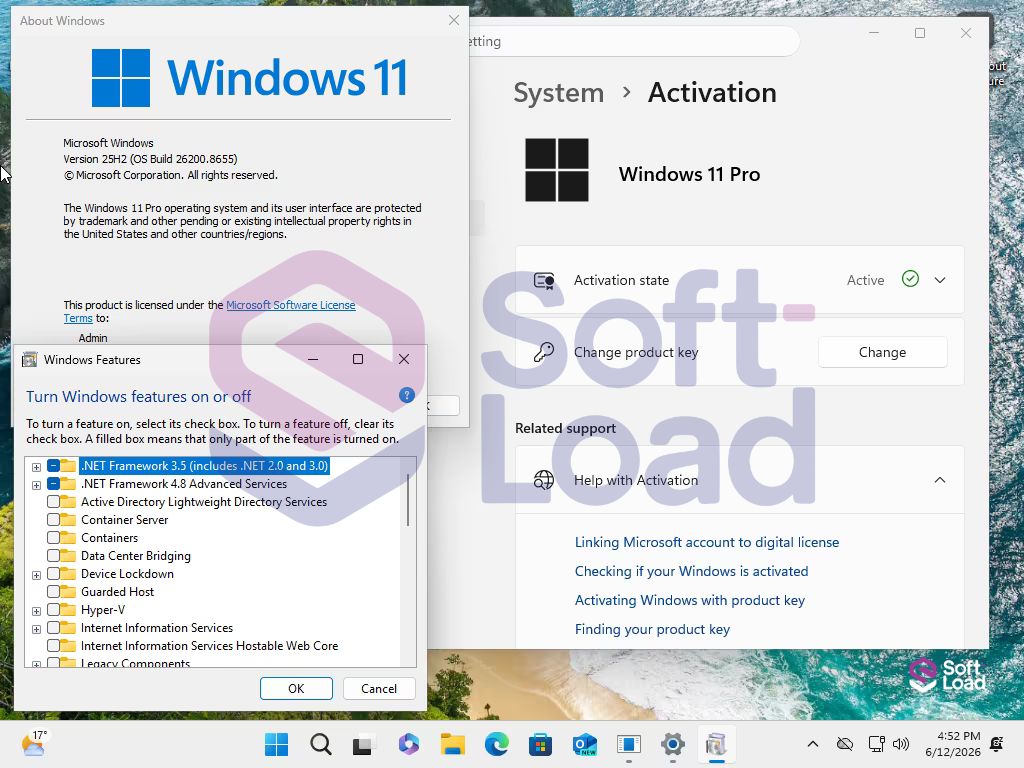The height and width of the screenshot is (768, 1024).
Task: Expand the Device Lockdown node
Action: click(37, 575)
